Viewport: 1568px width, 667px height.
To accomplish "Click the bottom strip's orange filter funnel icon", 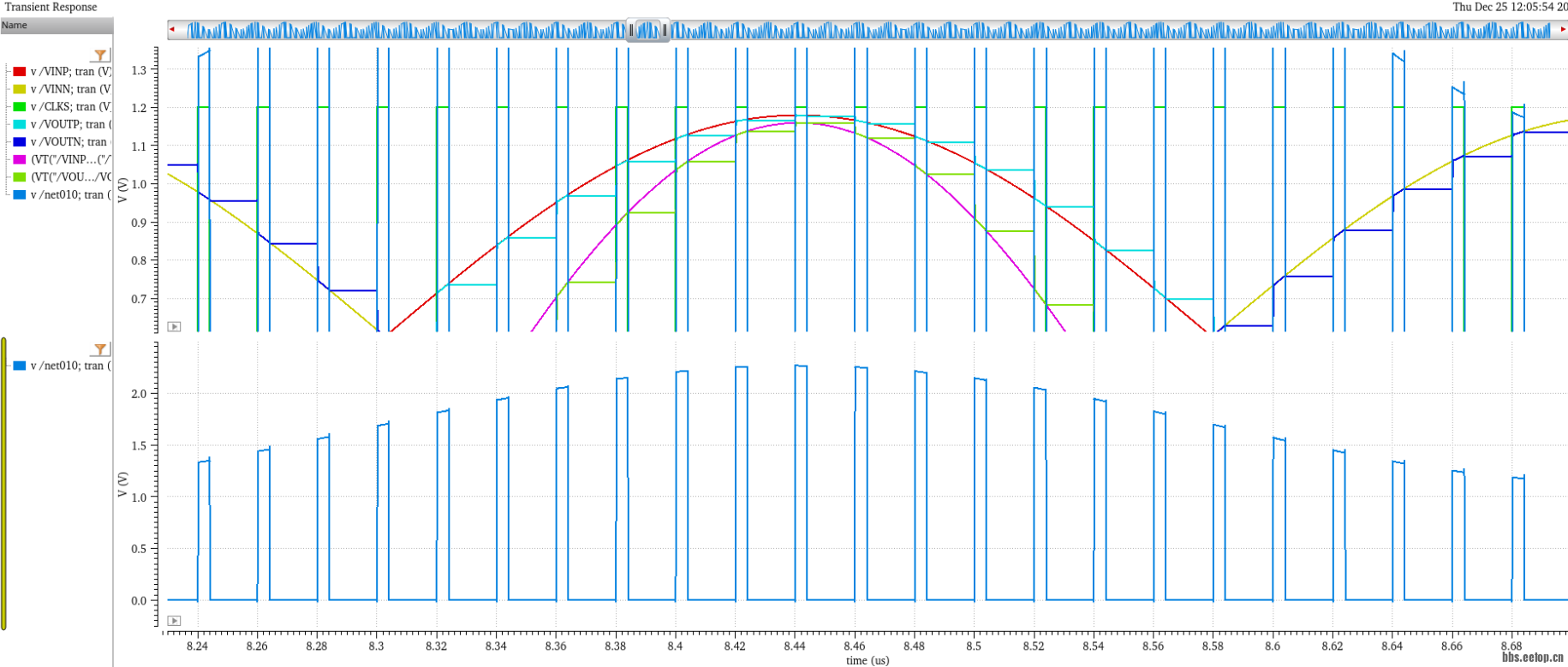I will point(101,349).
